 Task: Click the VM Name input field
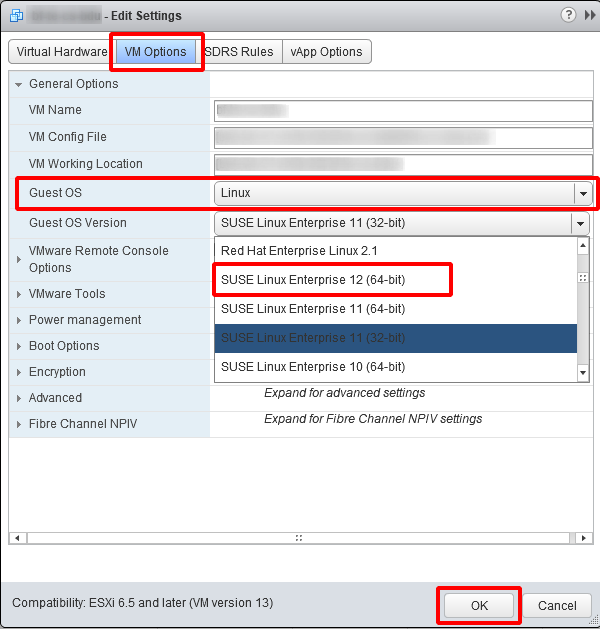pos(403,111)
